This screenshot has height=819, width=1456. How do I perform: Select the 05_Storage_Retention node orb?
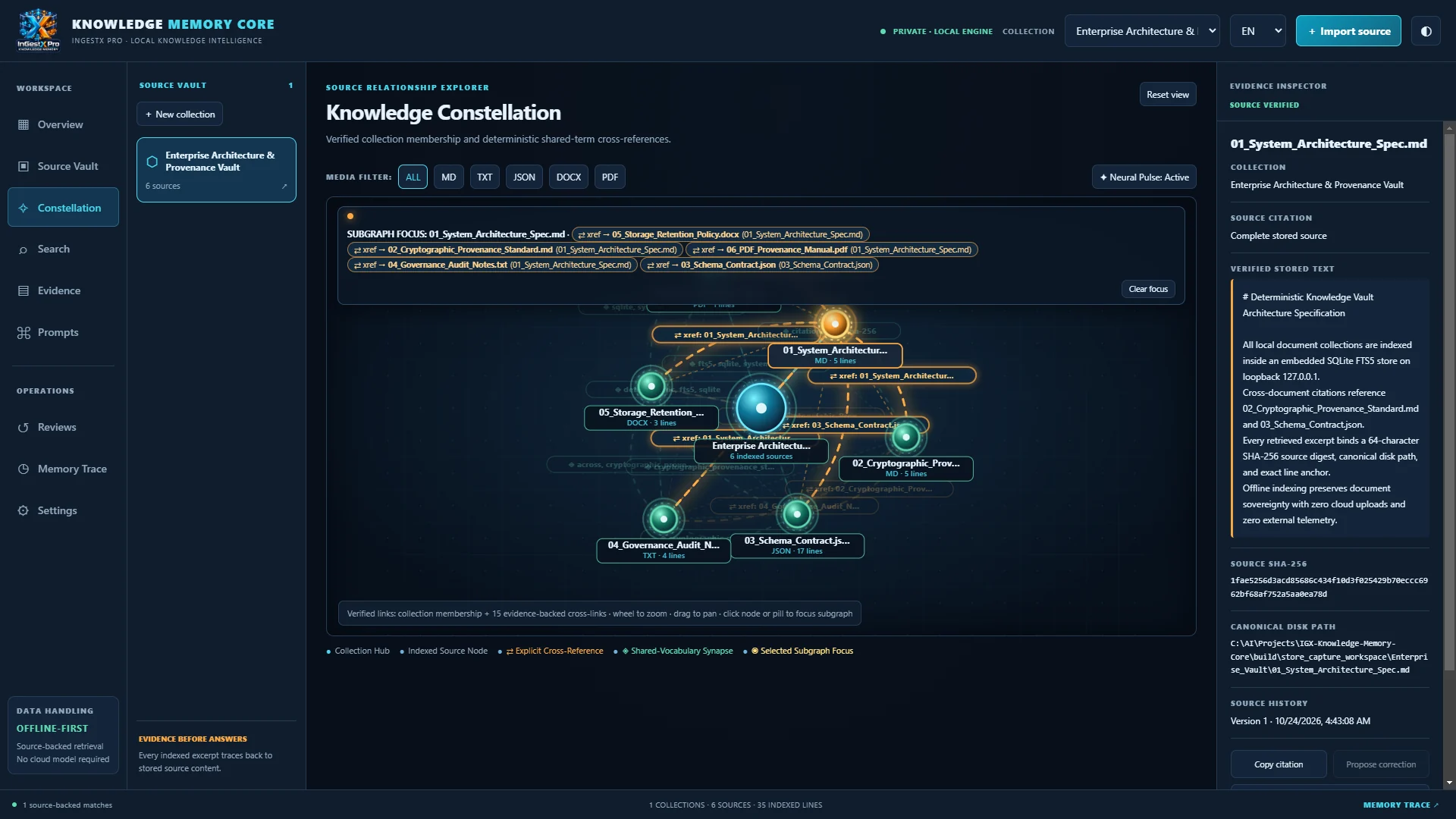[x=651, y=386]
